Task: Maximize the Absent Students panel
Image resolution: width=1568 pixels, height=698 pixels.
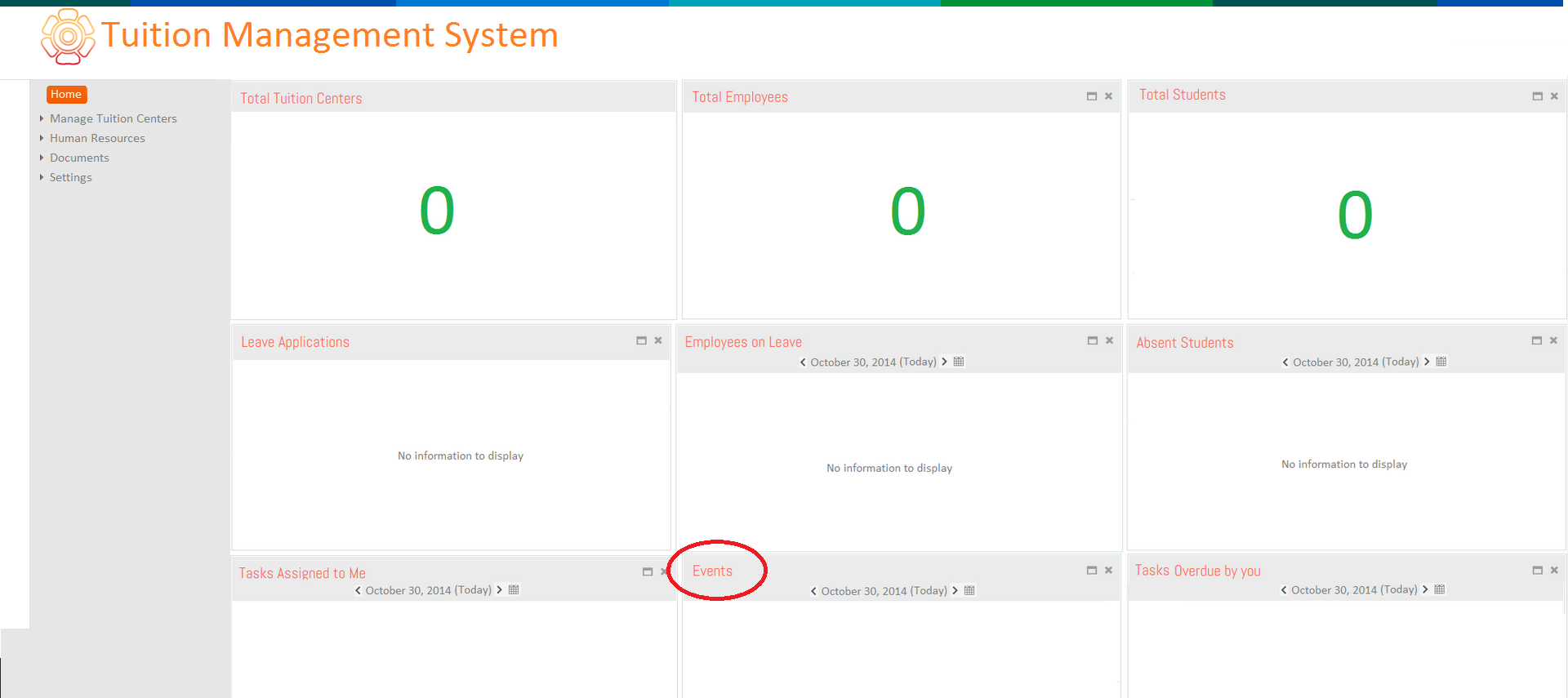Action: [x=1537, y=340]
